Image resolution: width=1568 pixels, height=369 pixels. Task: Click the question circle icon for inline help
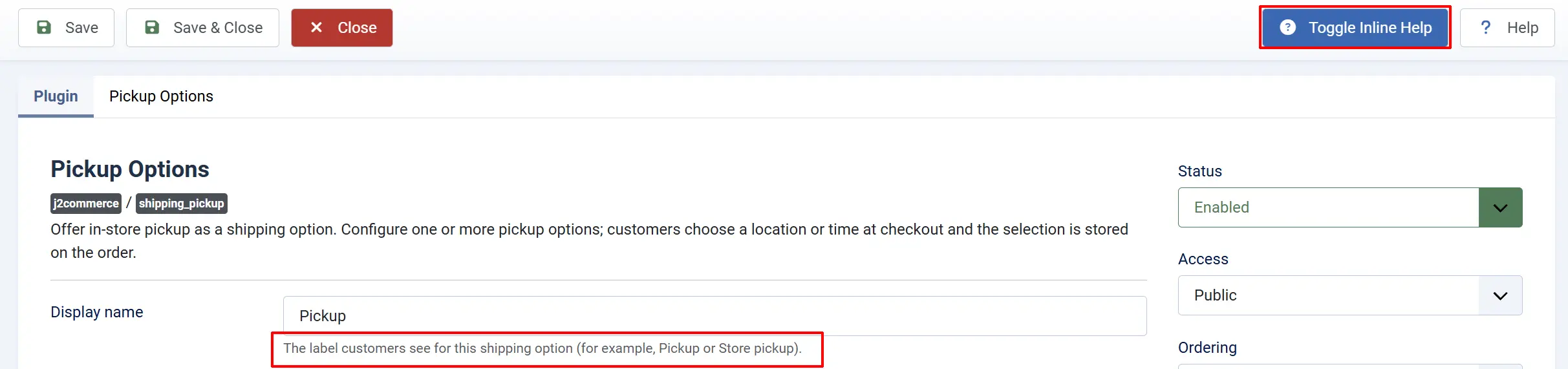click(x=1287, y=27)
